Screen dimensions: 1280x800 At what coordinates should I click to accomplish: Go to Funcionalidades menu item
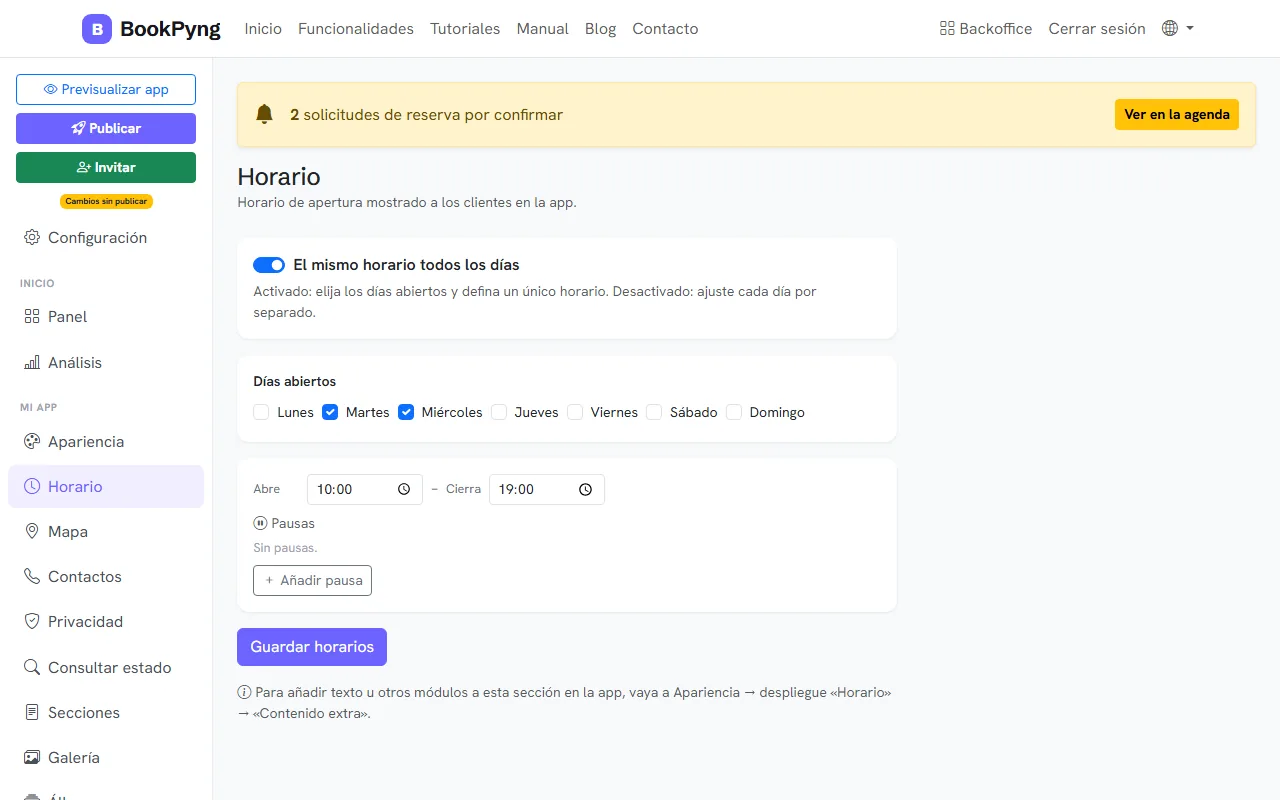tap(356, 29)
